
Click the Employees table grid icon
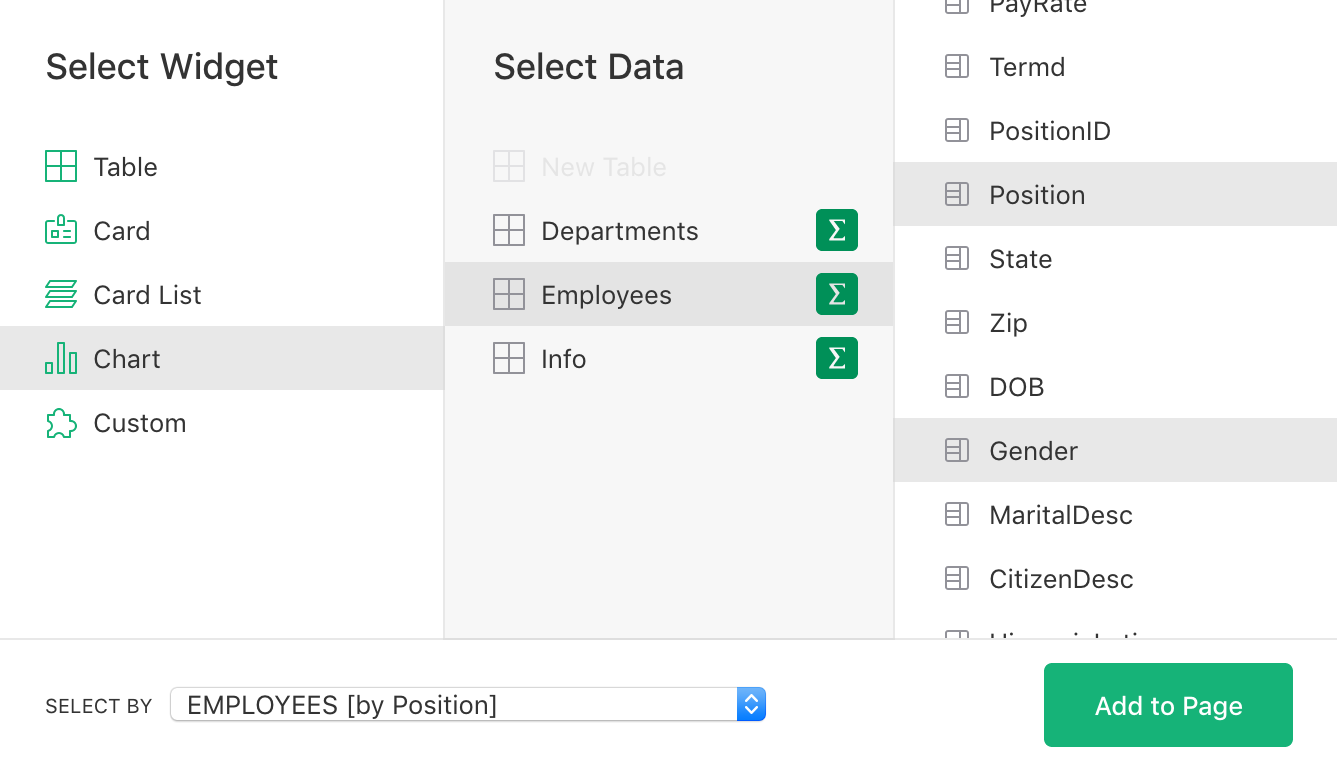[509, 294]
